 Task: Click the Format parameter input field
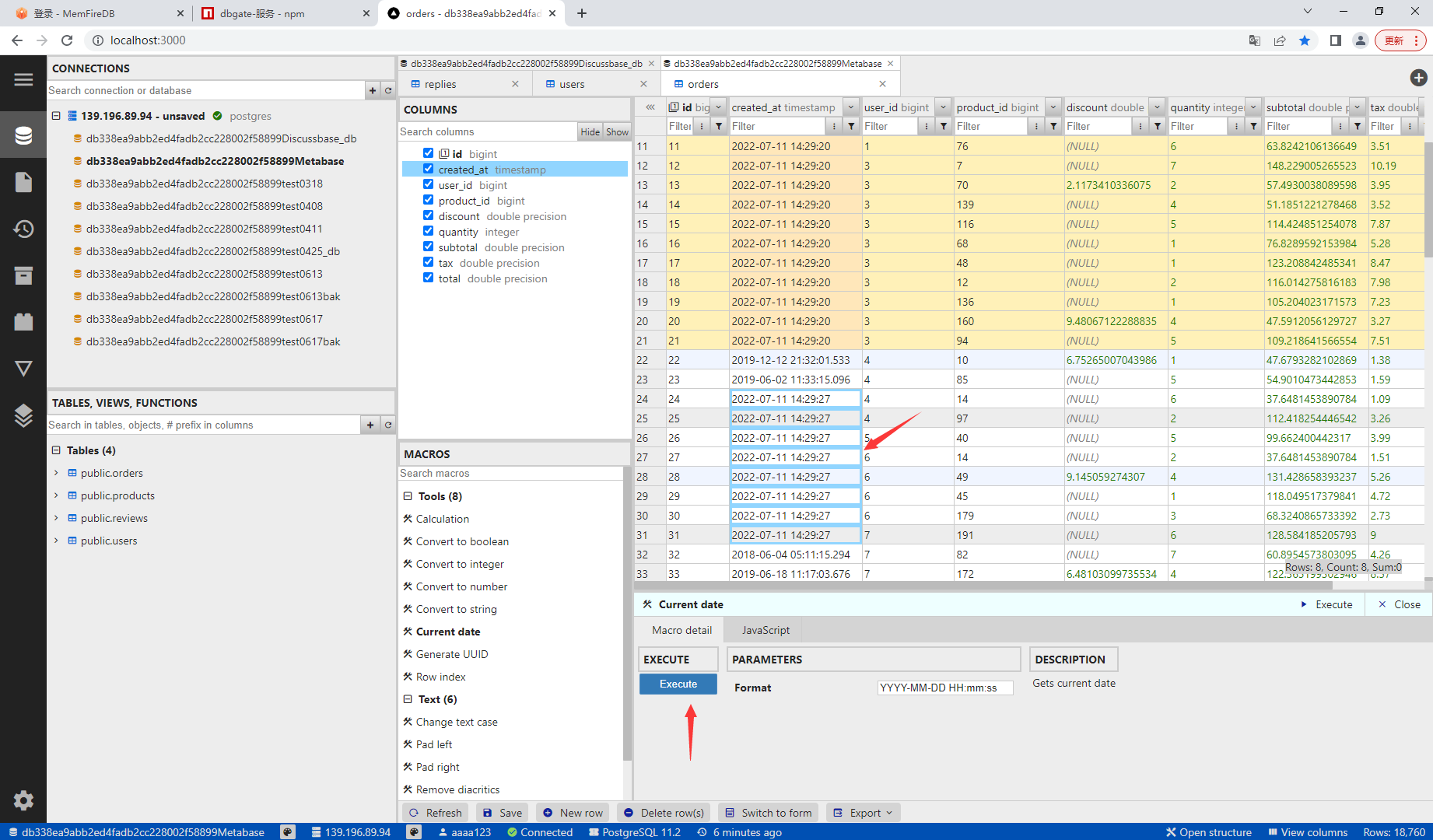[x=944, y=688]
